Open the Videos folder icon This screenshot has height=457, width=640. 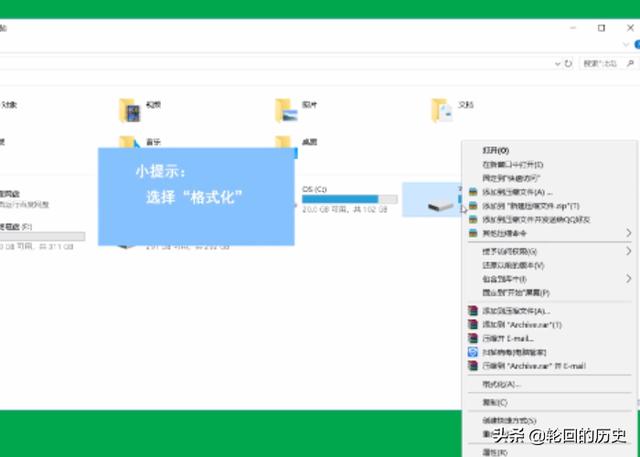(x=127, y=107)
